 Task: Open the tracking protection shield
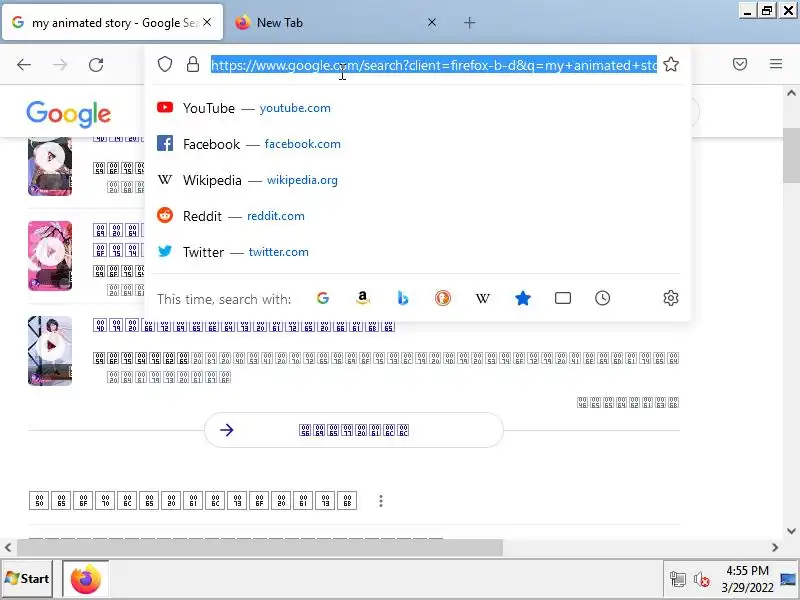(x=165, y=65)
